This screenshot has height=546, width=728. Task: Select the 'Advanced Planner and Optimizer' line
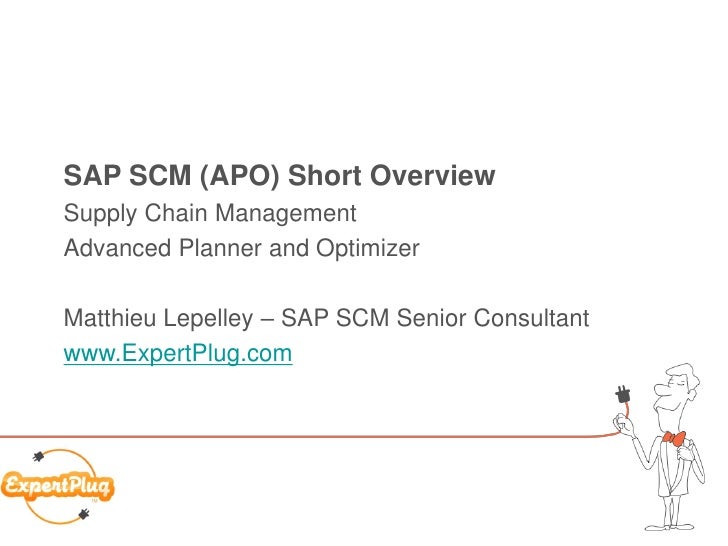241,248
